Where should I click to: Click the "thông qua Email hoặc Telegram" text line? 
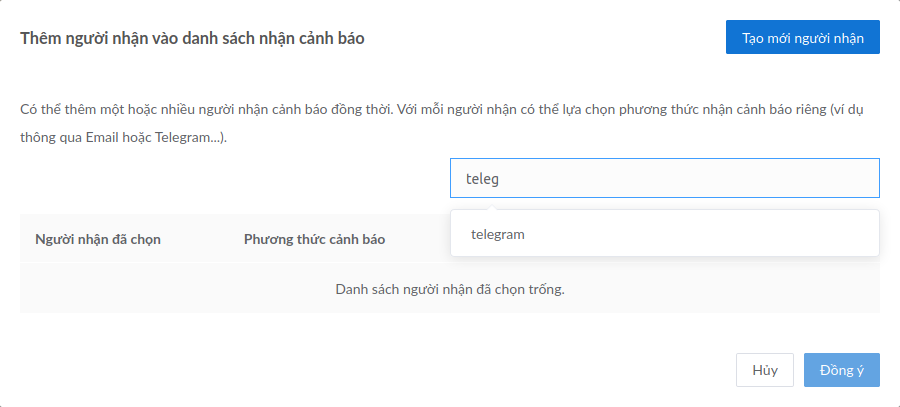coord(123,138)
